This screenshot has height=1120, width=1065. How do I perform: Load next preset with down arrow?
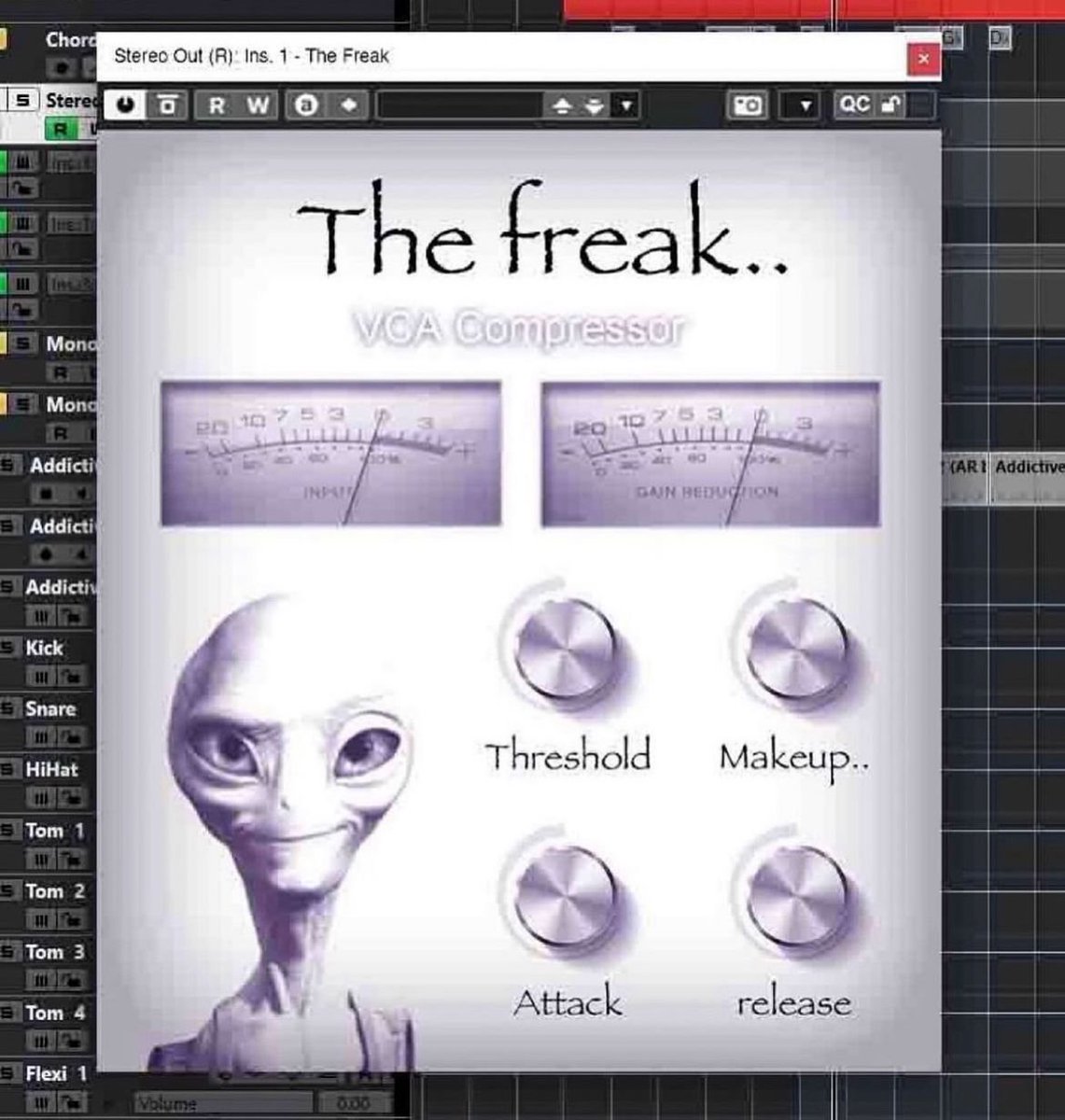594,106
